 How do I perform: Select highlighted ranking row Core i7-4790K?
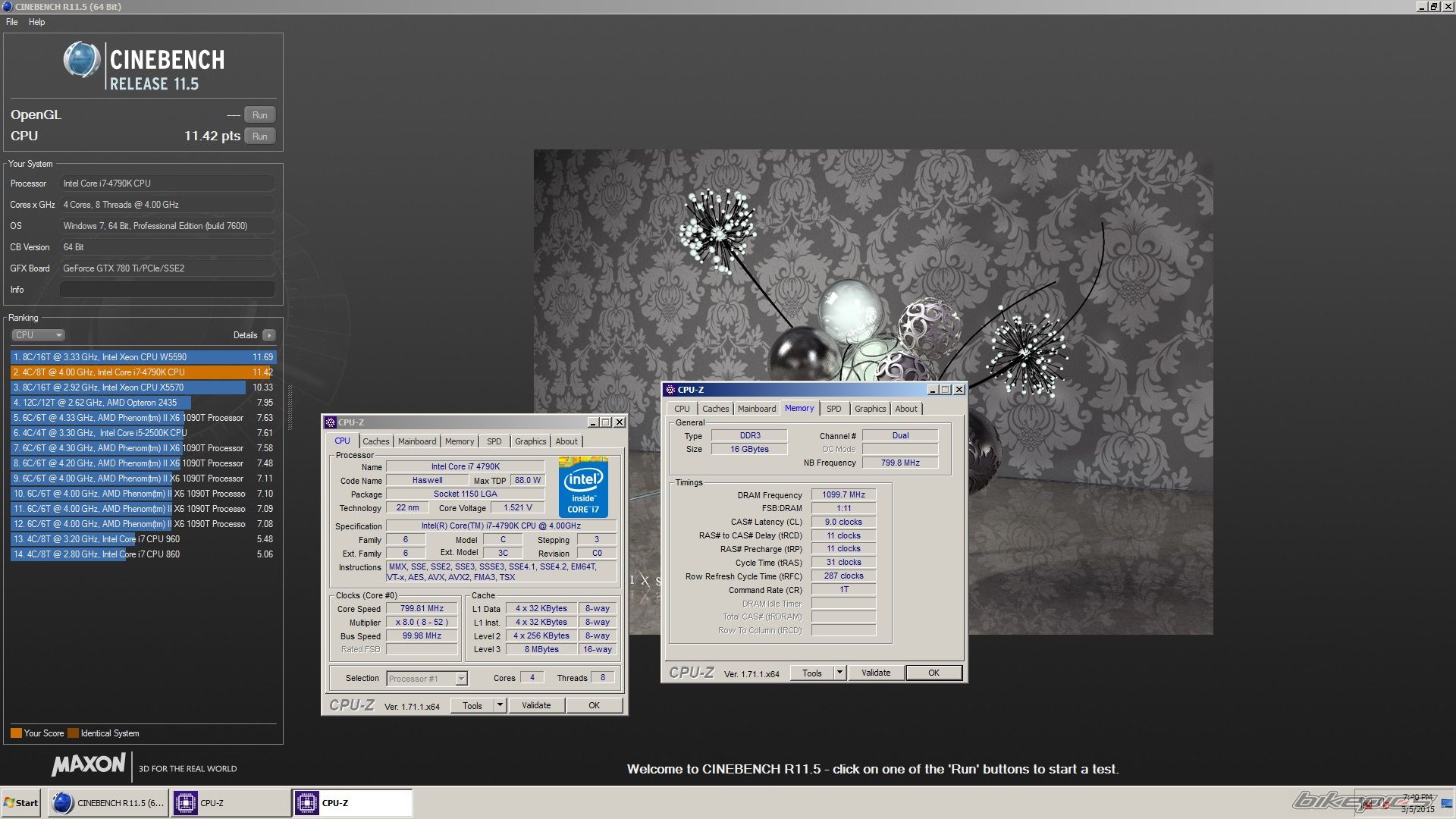tap(143, 372)
